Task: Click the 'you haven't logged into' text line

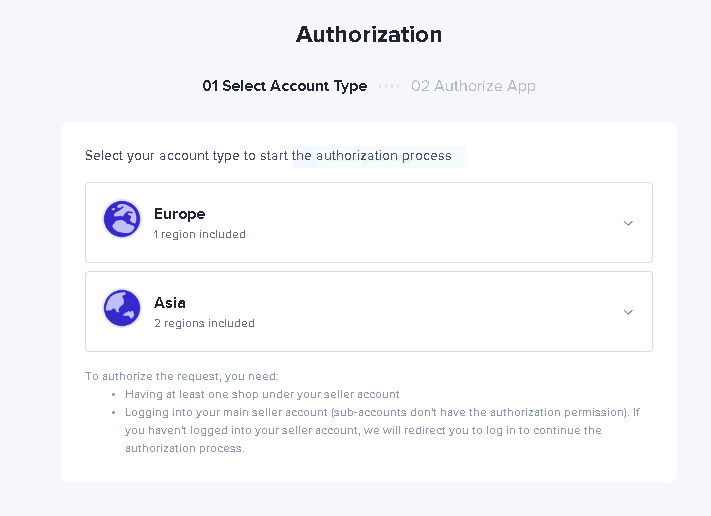Action: [363, 430]
